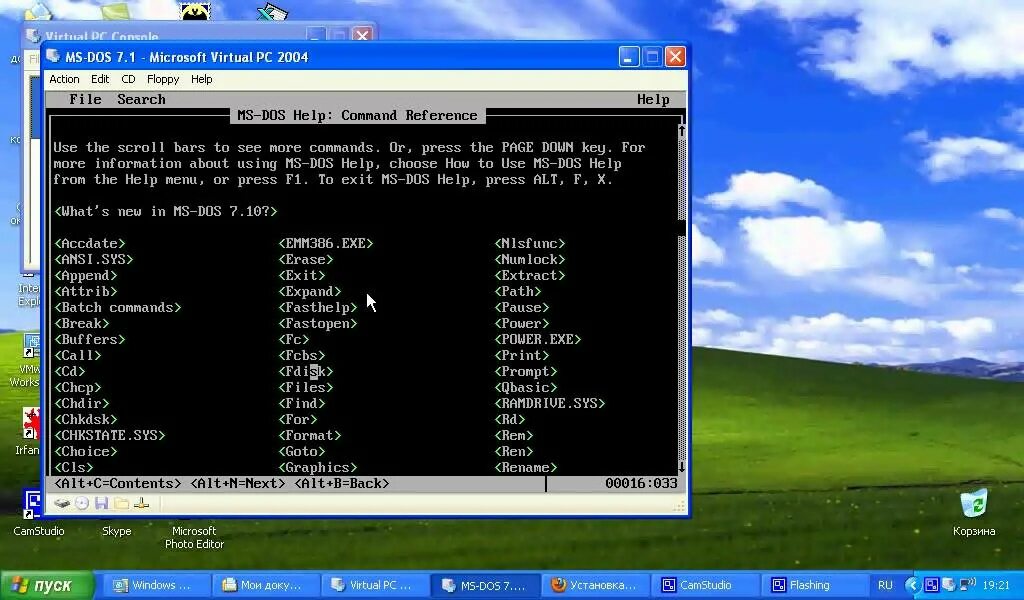Open the Fdisk help topic

[306, 371]
